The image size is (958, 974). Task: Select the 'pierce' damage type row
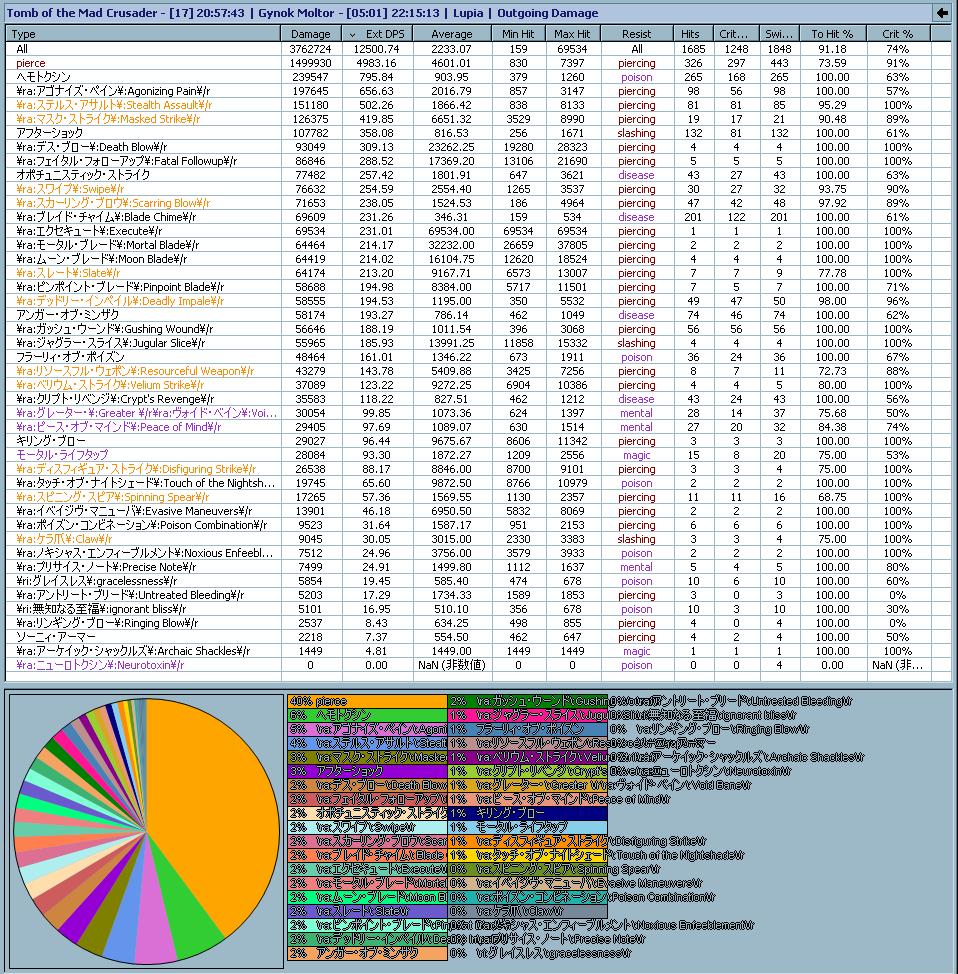478,63
